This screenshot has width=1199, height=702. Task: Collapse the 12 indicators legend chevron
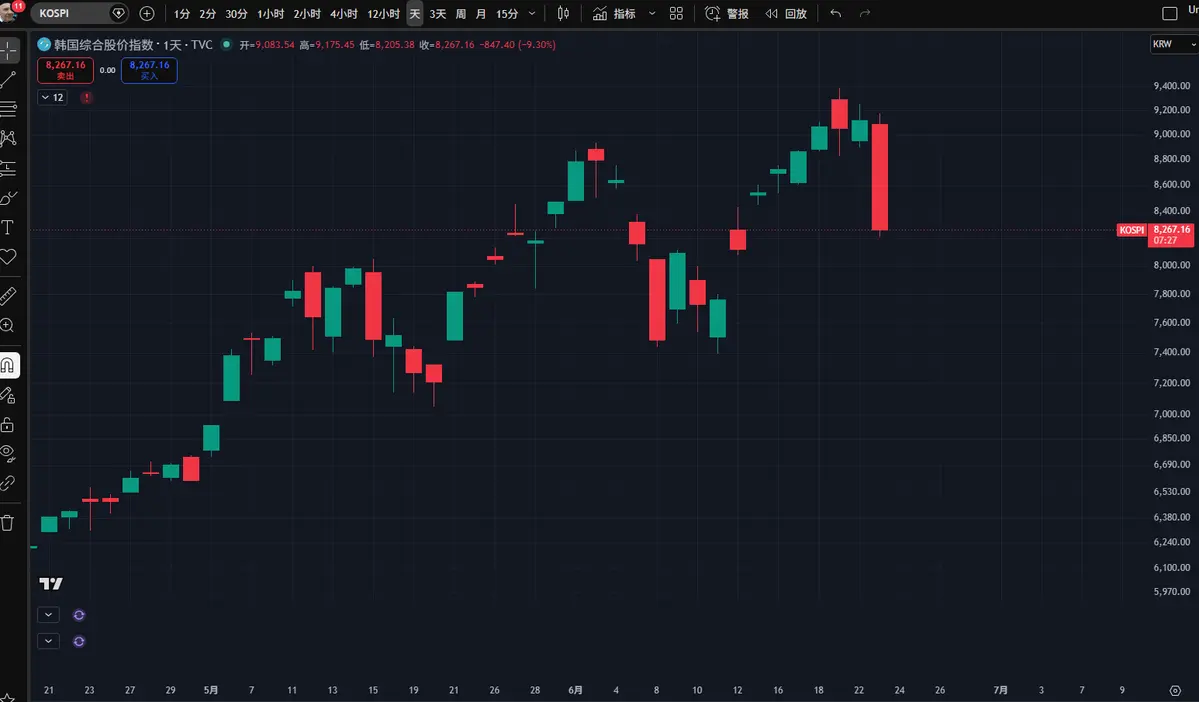(x=53, y=97)
